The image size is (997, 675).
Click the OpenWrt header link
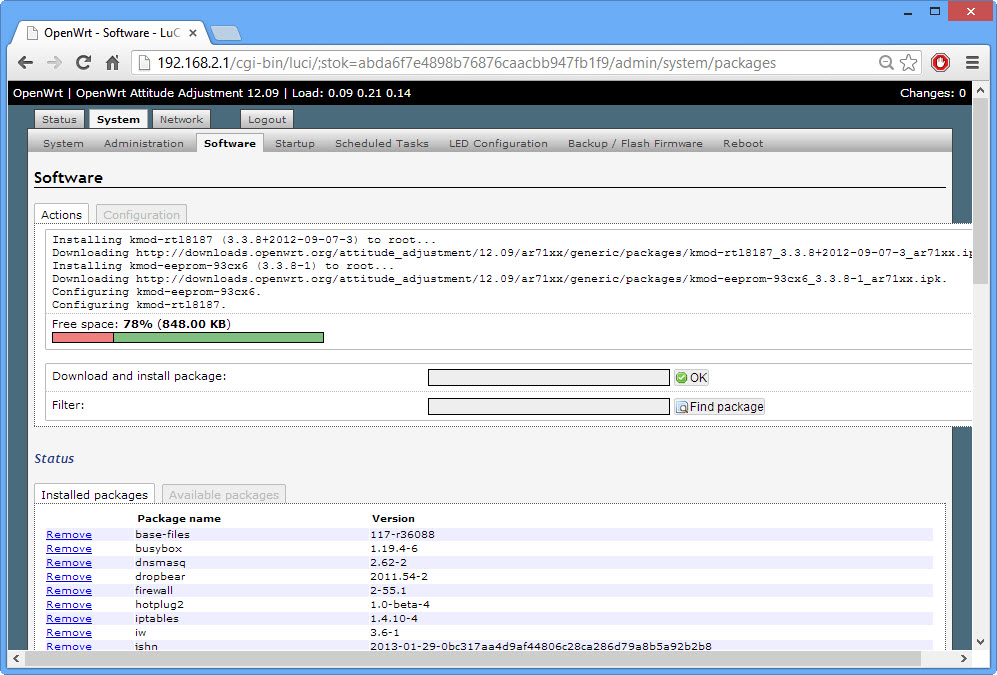[x=38, y=93]
